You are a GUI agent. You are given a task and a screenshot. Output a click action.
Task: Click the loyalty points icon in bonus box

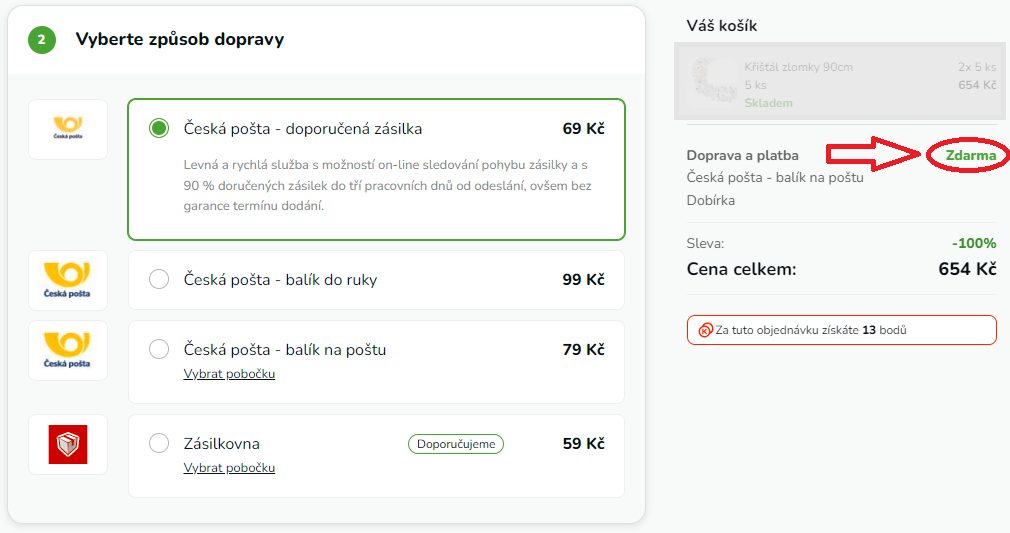[x=705, y=330]
